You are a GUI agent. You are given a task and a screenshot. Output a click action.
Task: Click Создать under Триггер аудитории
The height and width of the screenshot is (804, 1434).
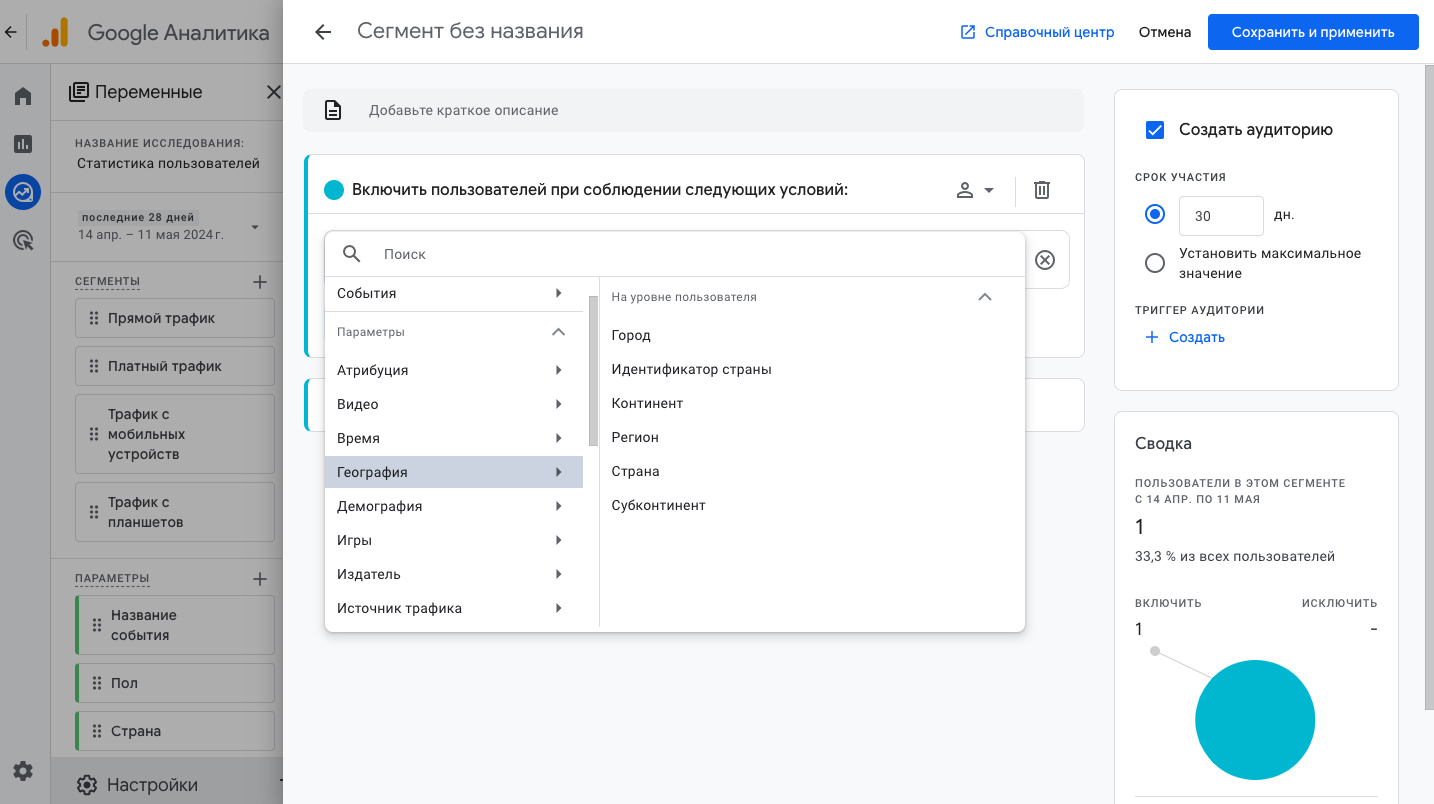tap(1185, 337)
